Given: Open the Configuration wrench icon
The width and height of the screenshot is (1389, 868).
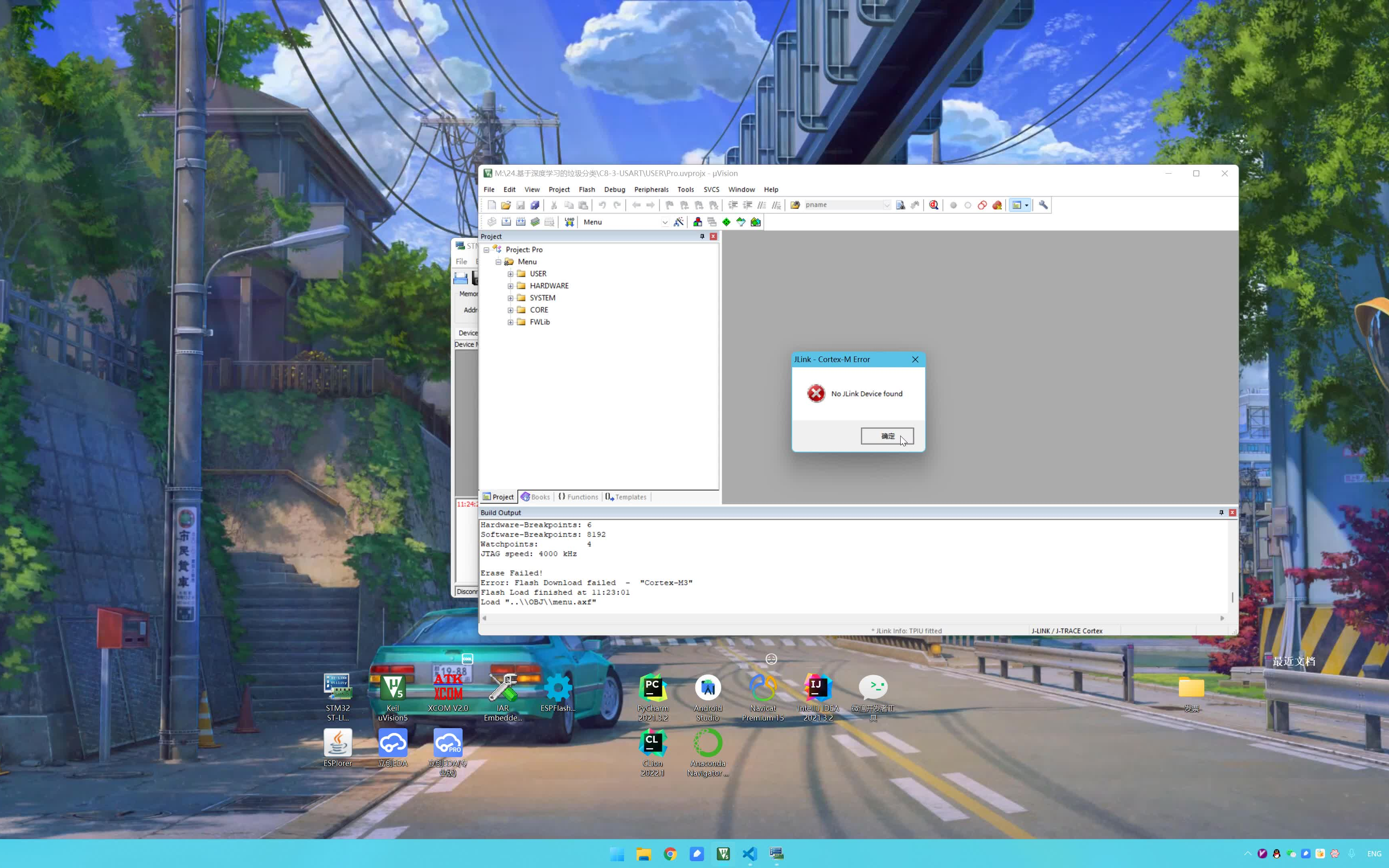Looking at the screenshot, I should tap(1043, 205).
